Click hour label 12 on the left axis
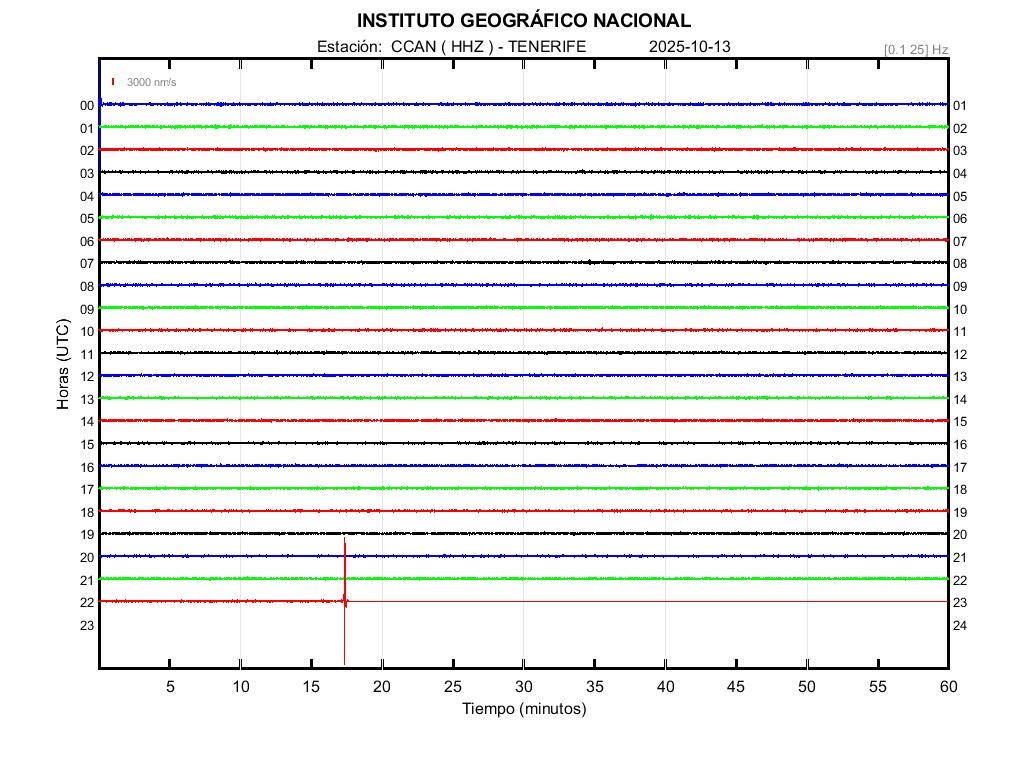The height and width of the screenshot is (768, 1024). (87, 376)
